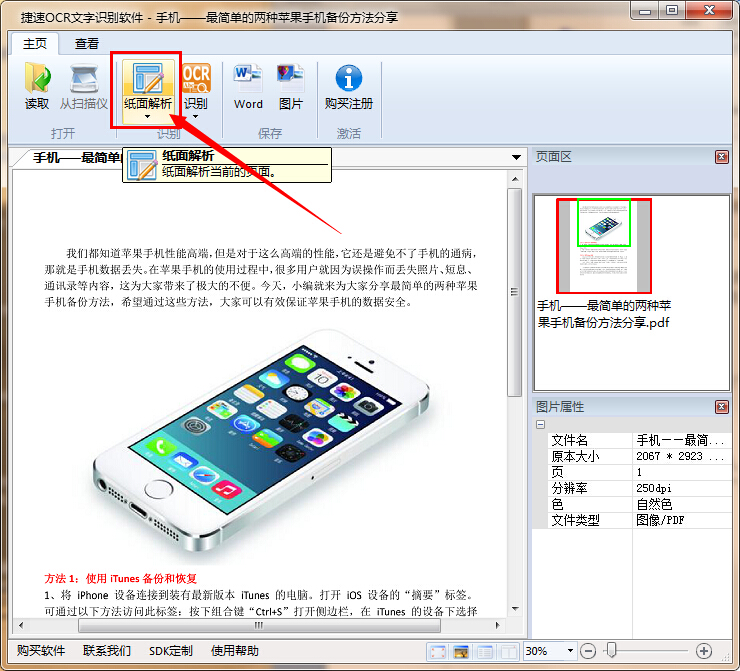Open 识别 dropdown arrow
Screen dimensions: 740x671
(195, 117)
